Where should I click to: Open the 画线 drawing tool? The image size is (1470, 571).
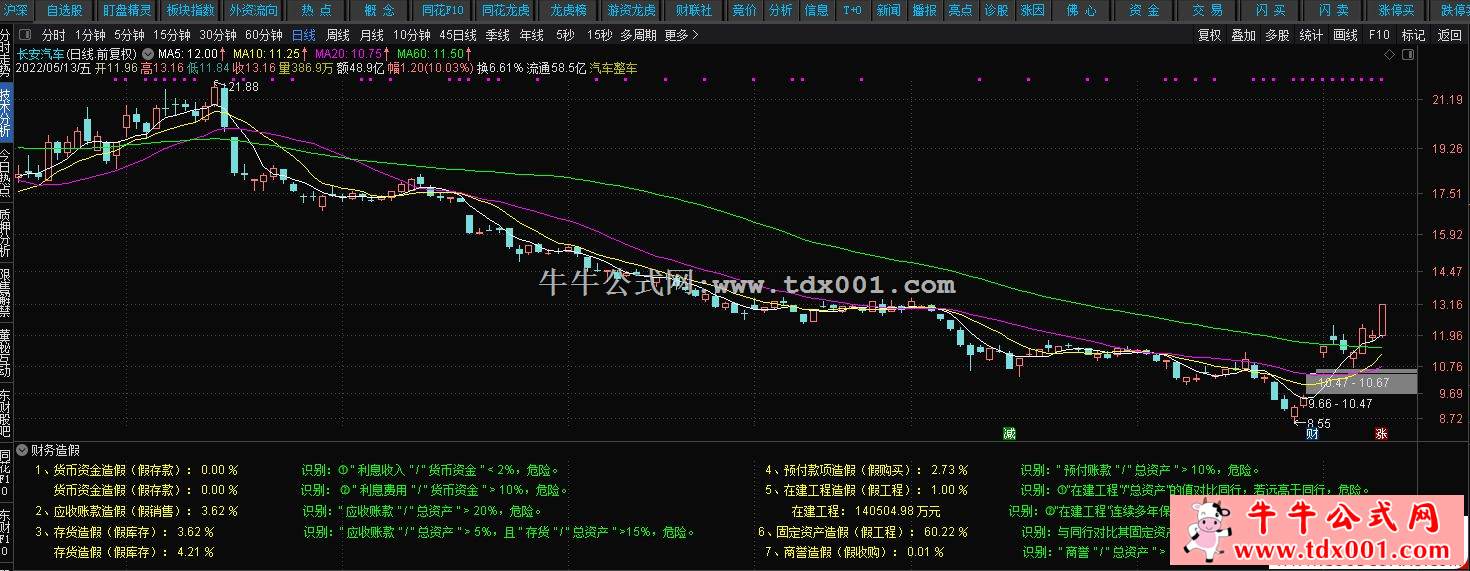point(1345,36)
